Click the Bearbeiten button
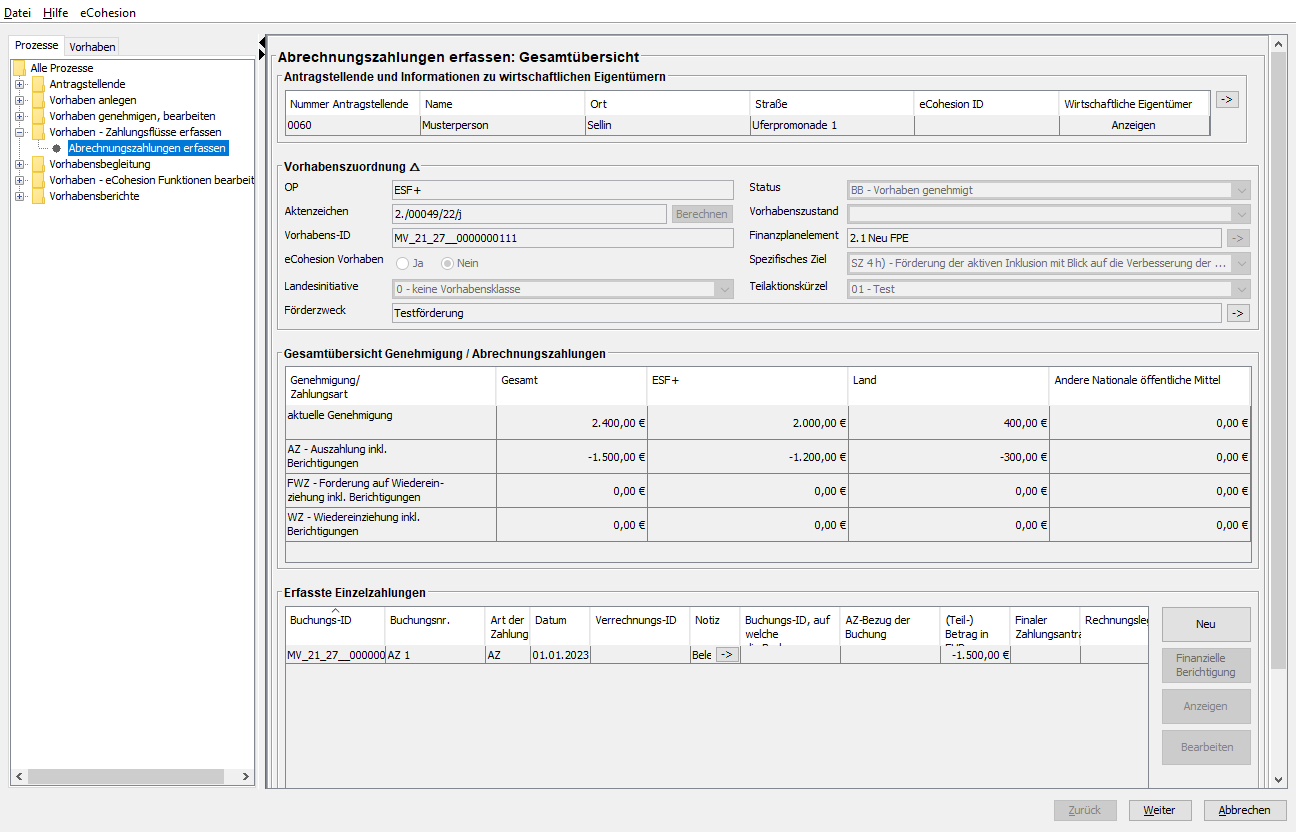The image size is (1296, 832). 1206,747
